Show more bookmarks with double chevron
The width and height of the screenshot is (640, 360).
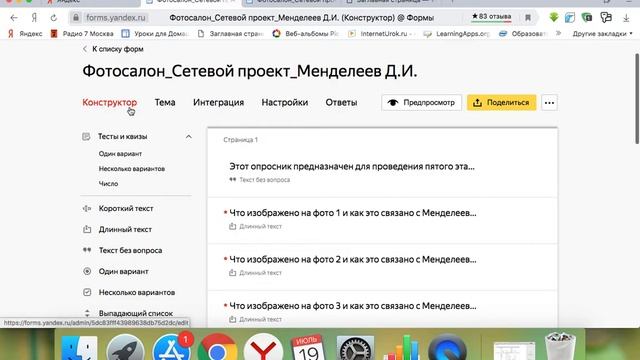(558, 33)
